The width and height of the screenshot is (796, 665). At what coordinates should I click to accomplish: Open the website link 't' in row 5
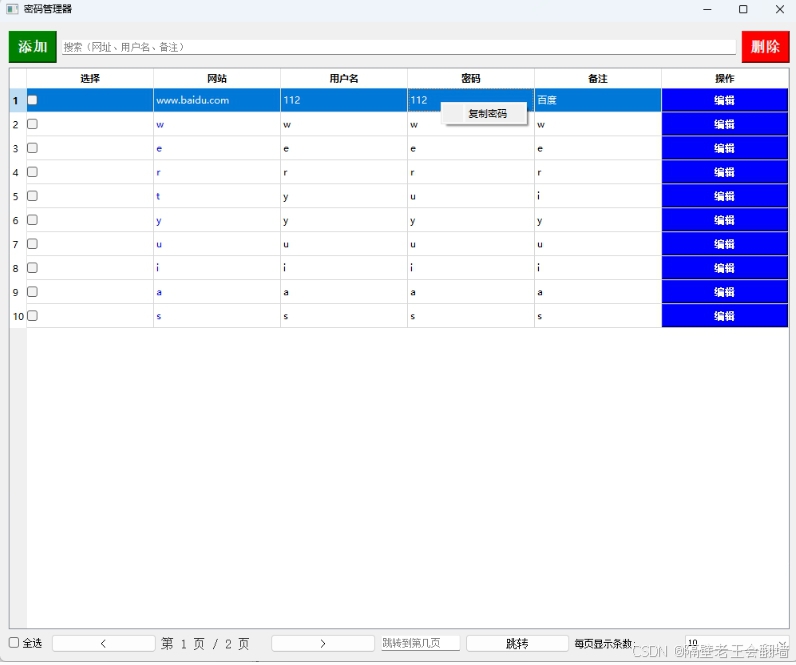point(158,196)
